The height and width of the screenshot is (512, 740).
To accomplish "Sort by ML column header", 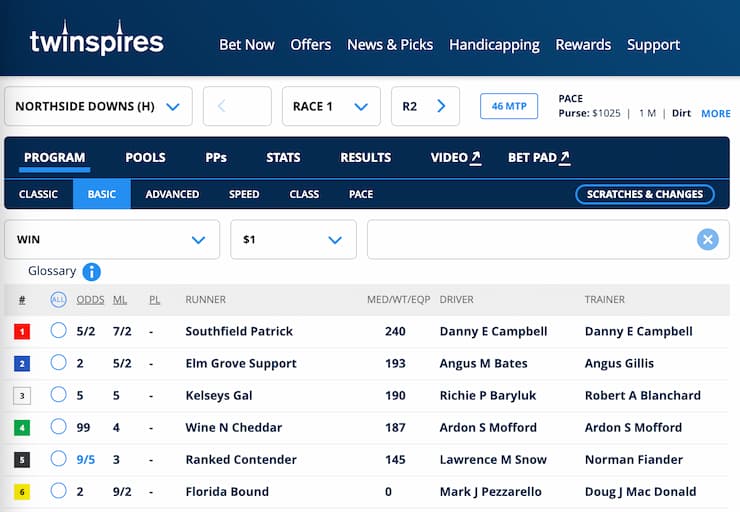I will click(x=120, y=300).
